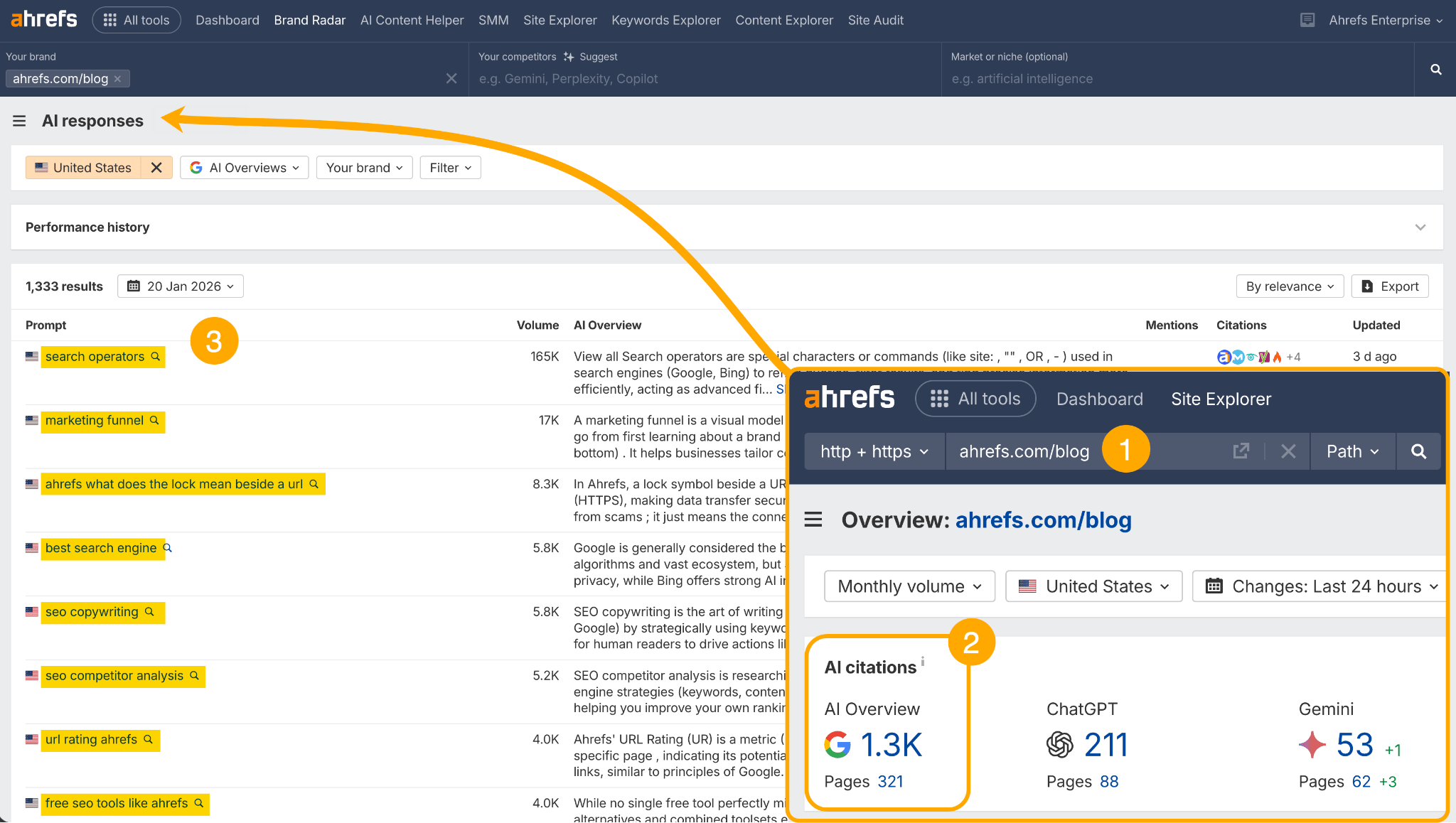Click the Google icon beside 1.3K
Screen dimensions: 1456x823
[x=837, y=746]
